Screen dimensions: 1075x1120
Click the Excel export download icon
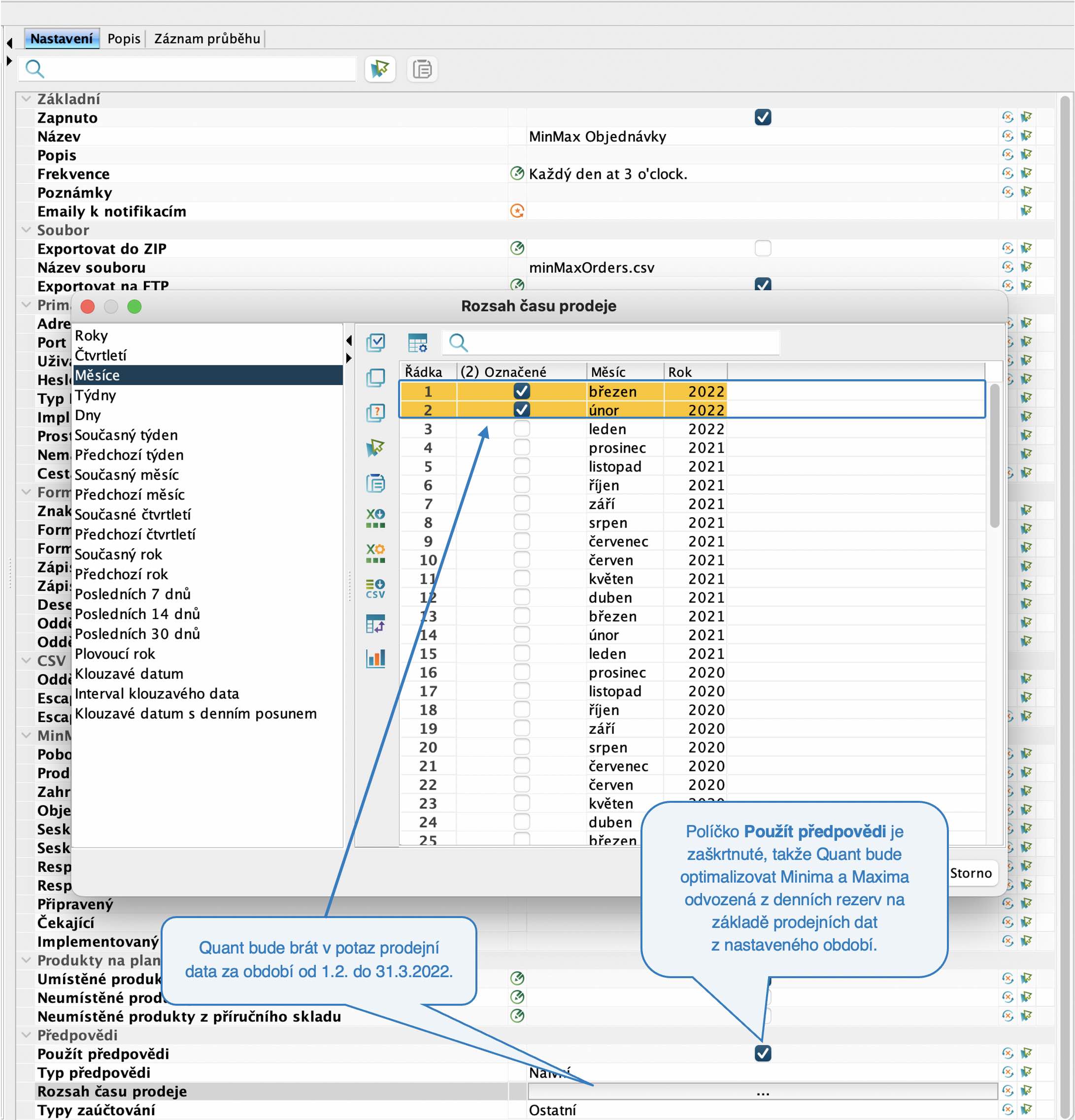[375, 518]
